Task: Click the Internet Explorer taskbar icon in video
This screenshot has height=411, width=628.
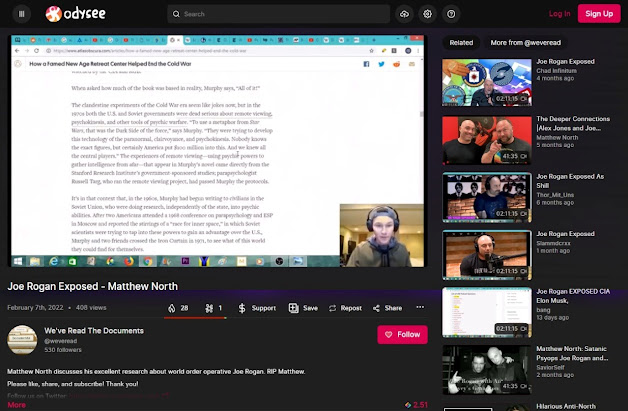Action: (53, 262)
